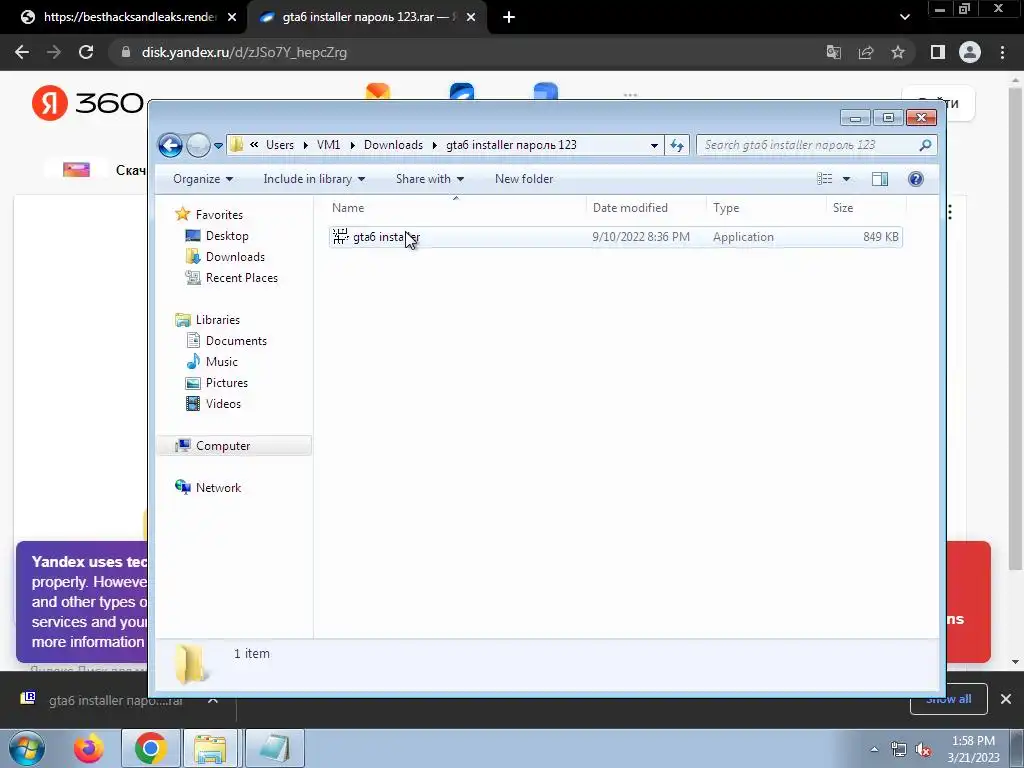Close the besthacksandleaks browser tab
The image size is (1024, 768).
click(x=232, y=17)
